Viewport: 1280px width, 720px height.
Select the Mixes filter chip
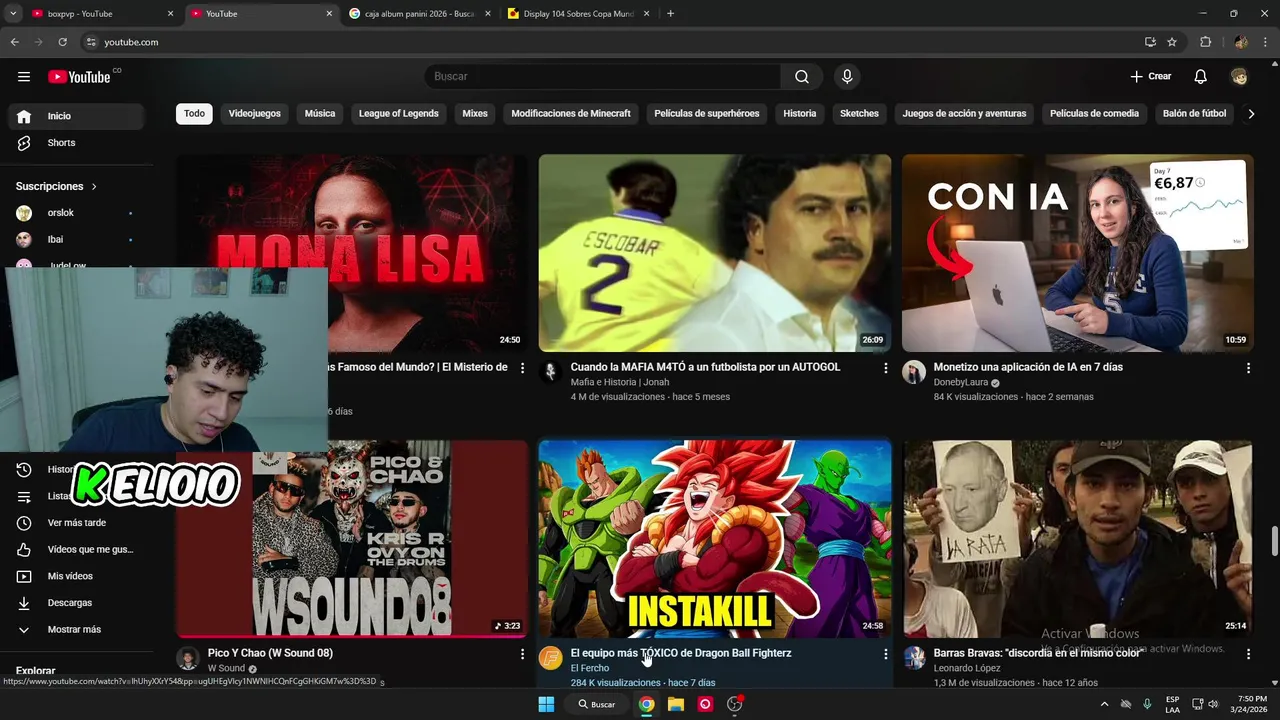[475, 114]
